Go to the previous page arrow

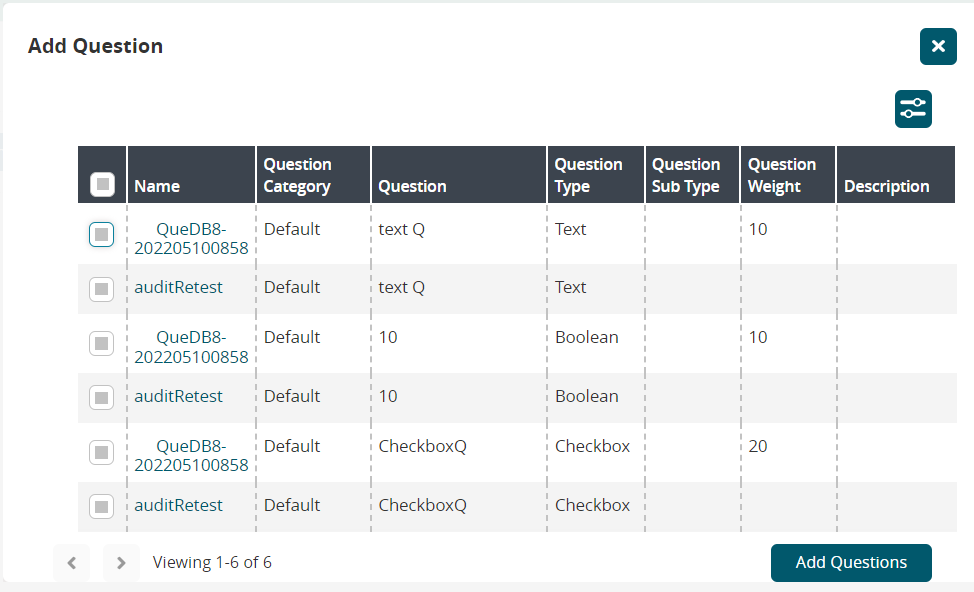coord(71,563)
